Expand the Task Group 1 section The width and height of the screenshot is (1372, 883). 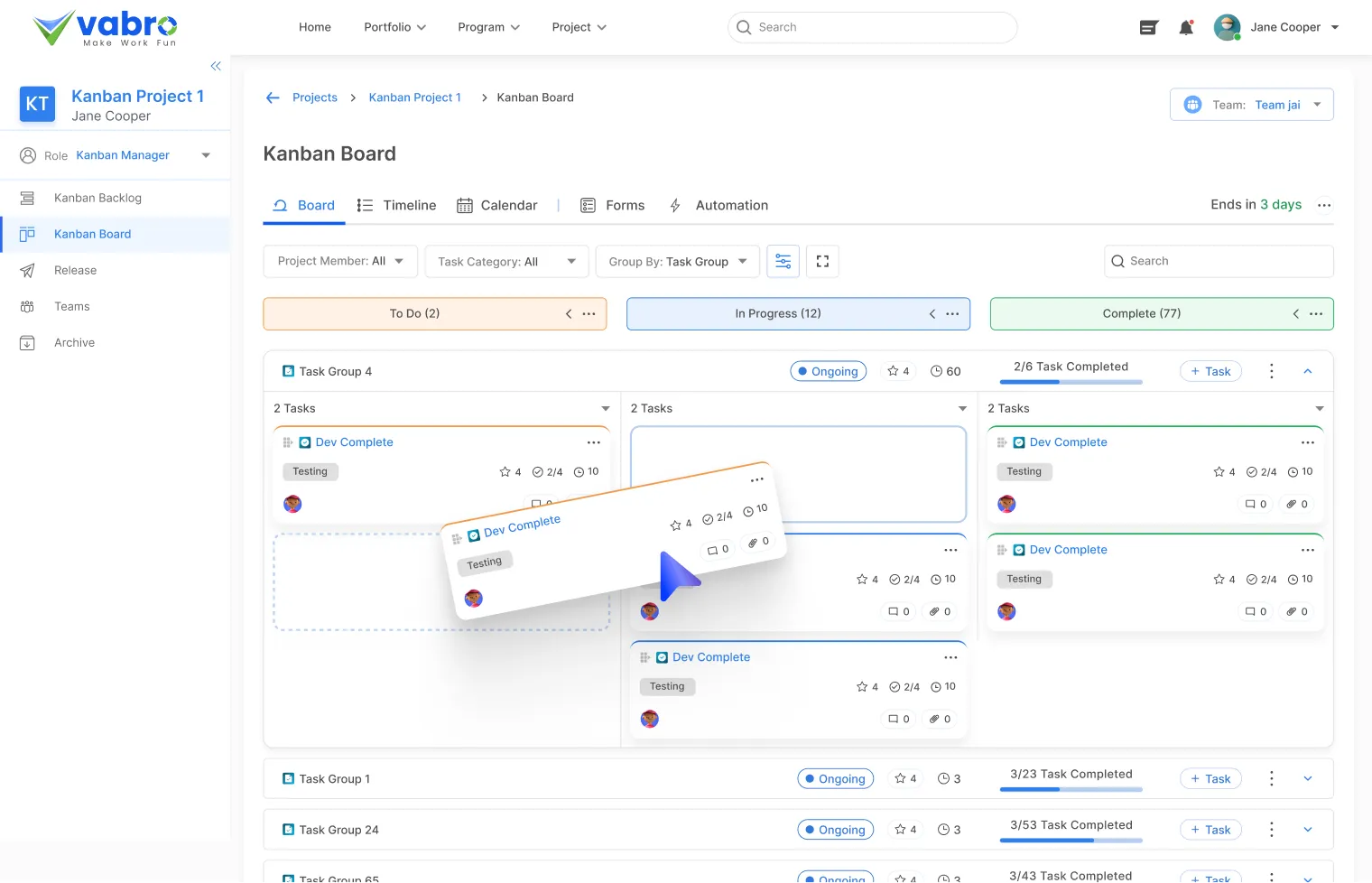pyautogui.click(x=1307, y=779)
